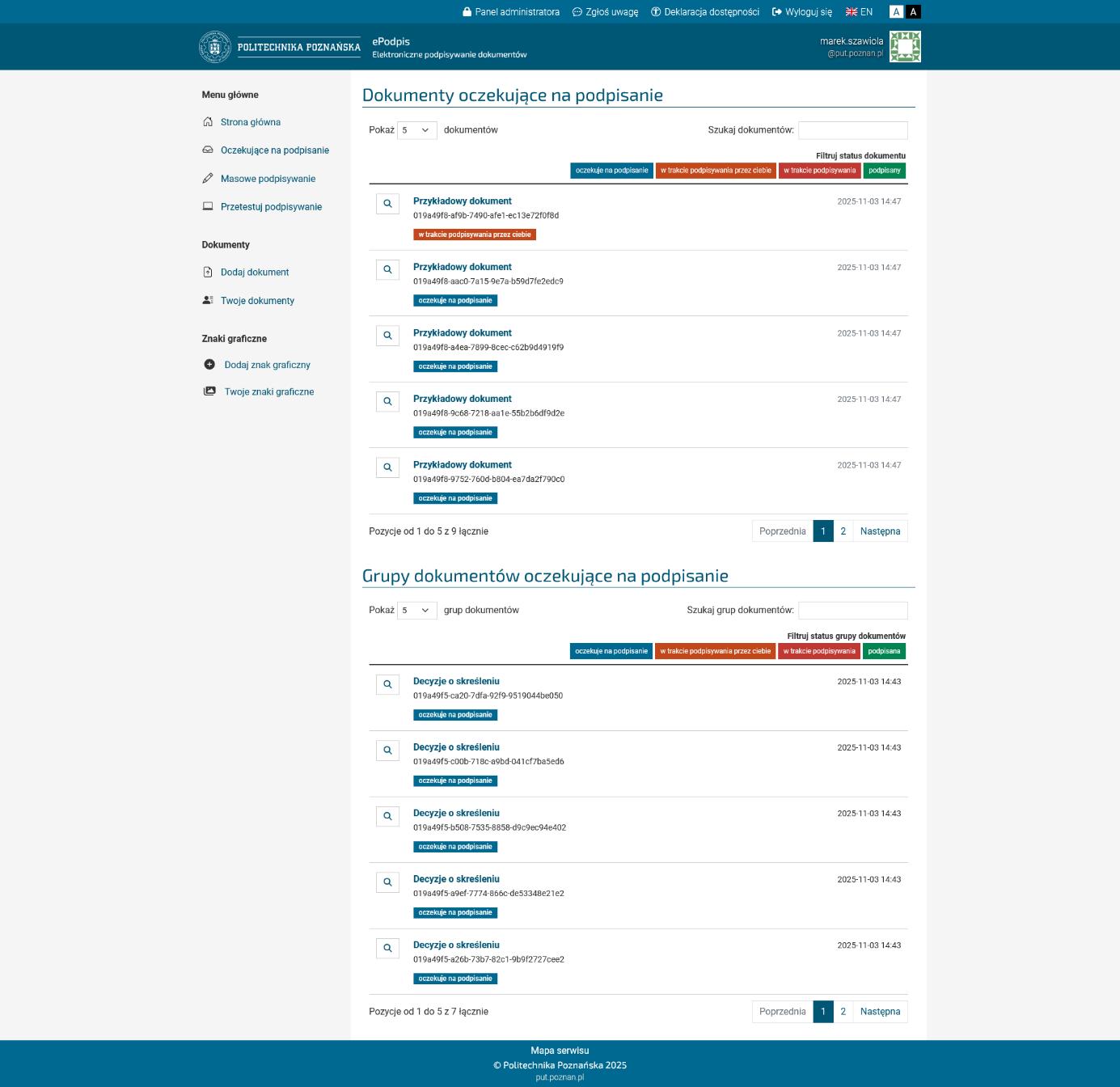Open preview icon for the first Decyzje o skreśleniu group

[x=387, y=684]
